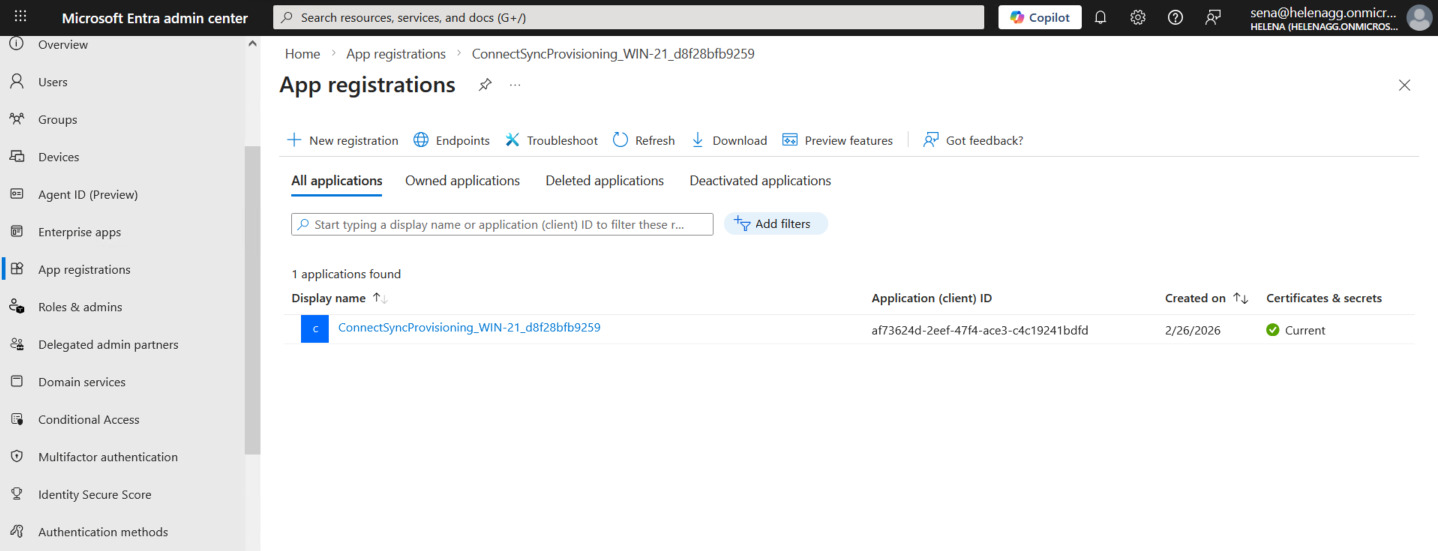Pin the App registrations page
The image size is (1438, 551).
coord(485,85)
